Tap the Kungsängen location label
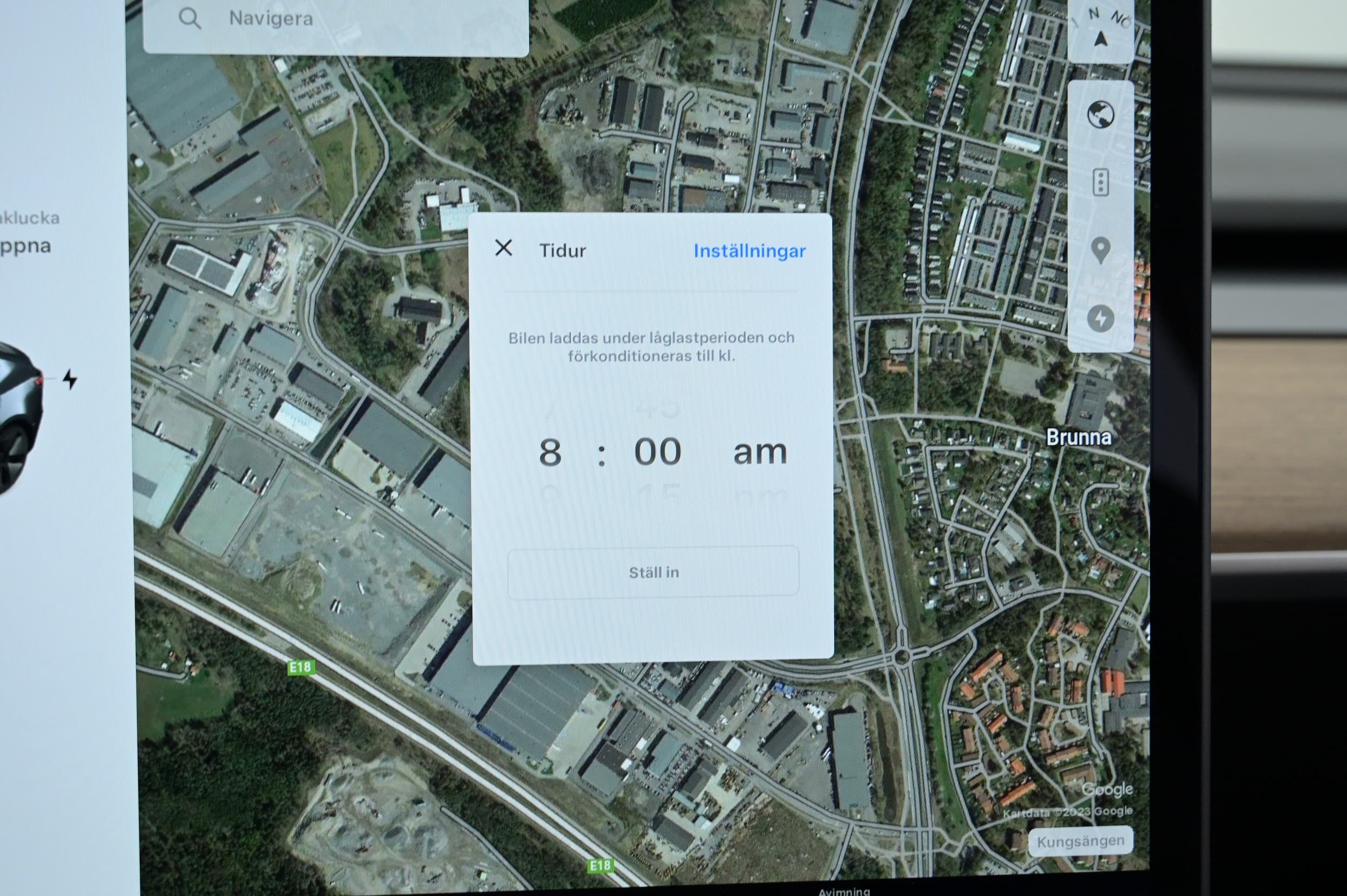This screenshot has height=896, width=1347. point(1080,841)
